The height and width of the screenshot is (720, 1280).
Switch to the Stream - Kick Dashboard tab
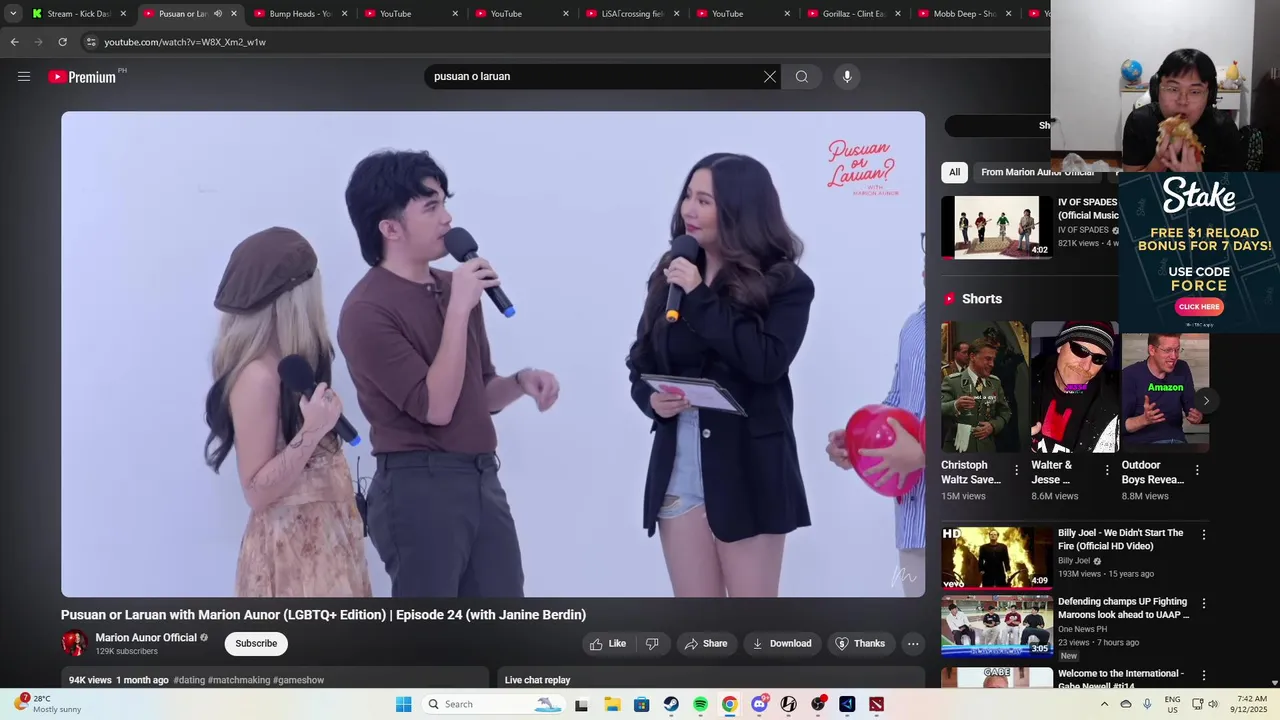79,14
